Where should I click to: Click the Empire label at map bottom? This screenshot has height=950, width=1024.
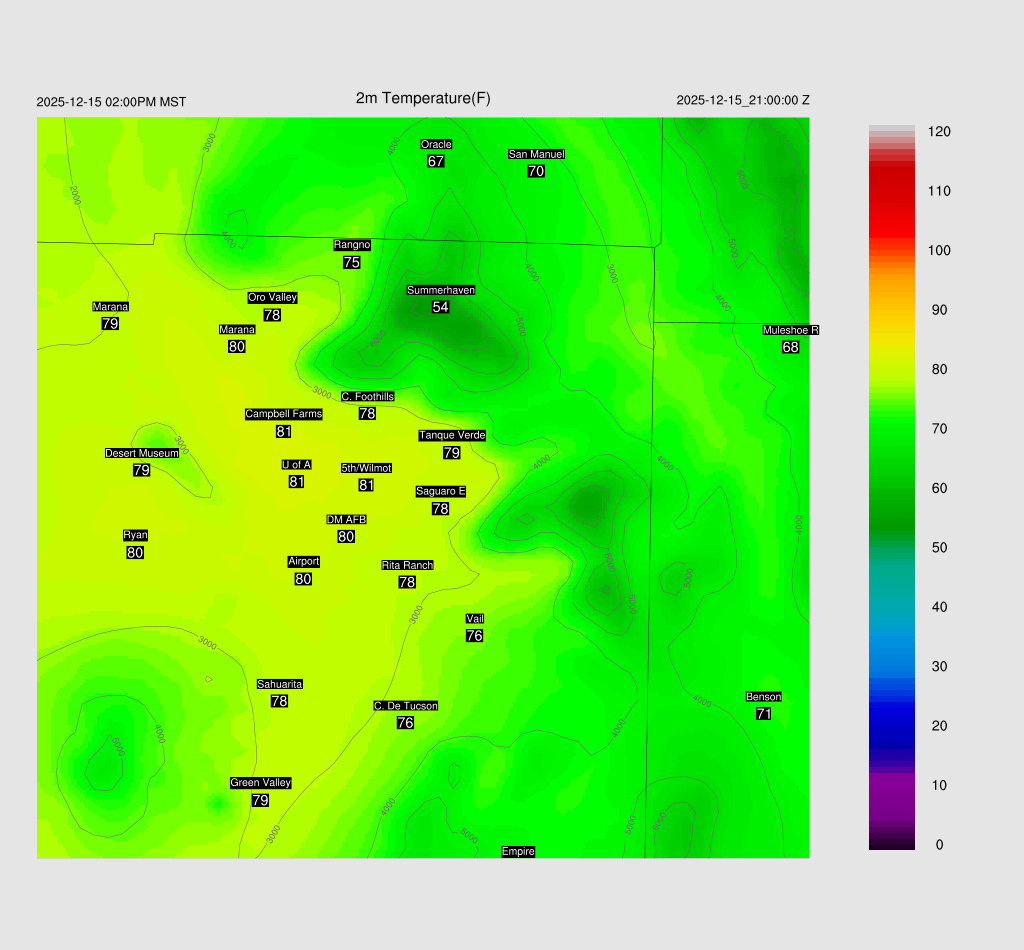click(x=518, y=852)
